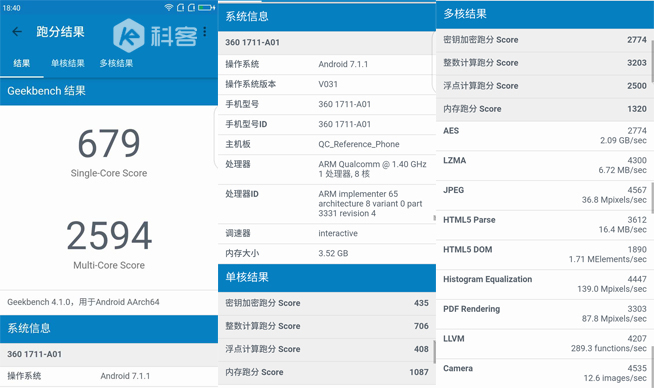Tap the 3.52 GB memory size value
This screenshot has width=654, height=388.
[x=333, y=253]
